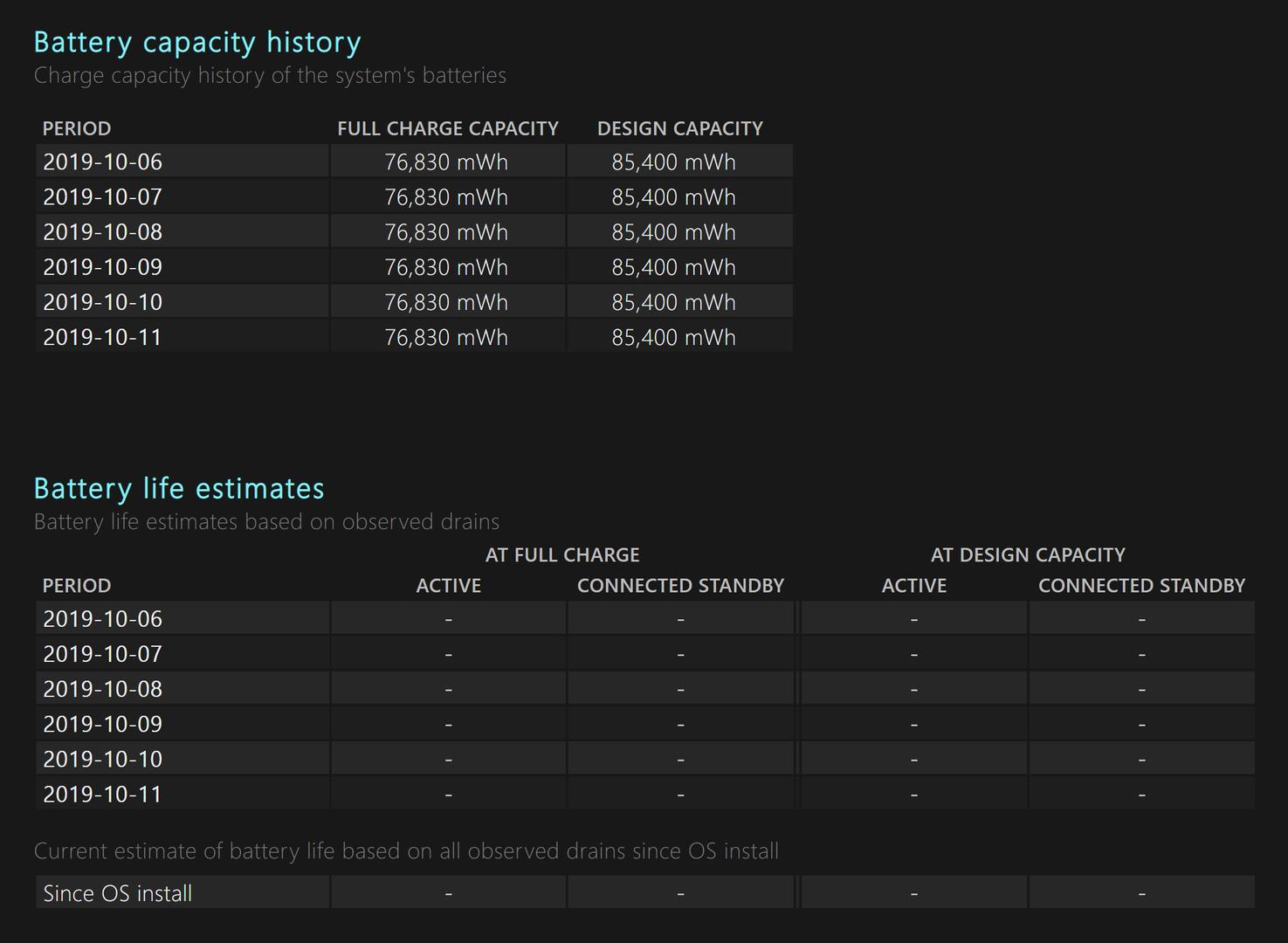Screen dimensions: 1288x943
Task: Click the DESIGN CAPACITY column header
Action: (680, 128)
